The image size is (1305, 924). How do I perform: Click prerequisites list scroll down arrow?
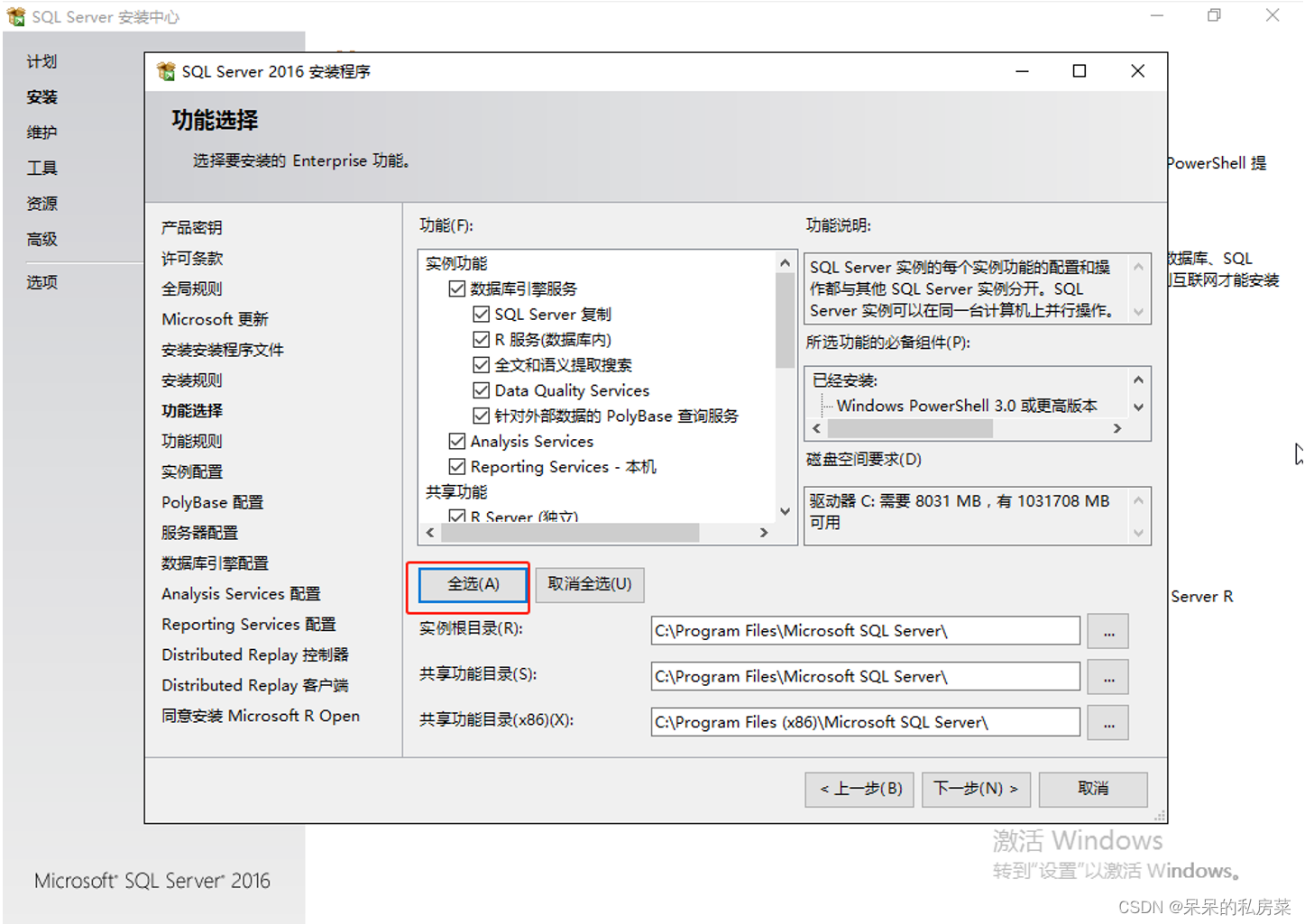coord(1138,407)
